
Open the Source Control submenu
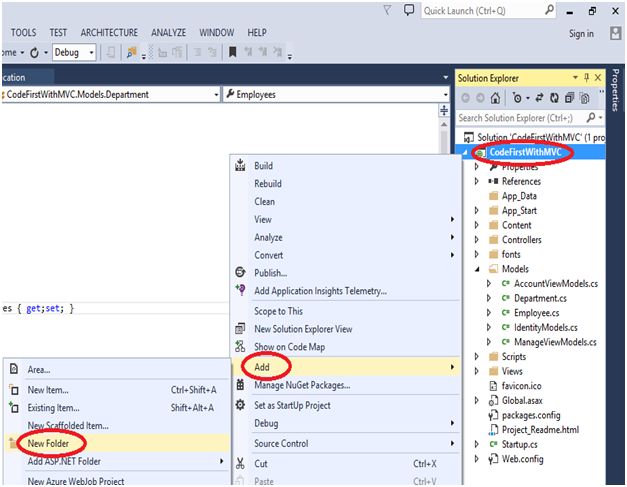click(x=346, y=443)
